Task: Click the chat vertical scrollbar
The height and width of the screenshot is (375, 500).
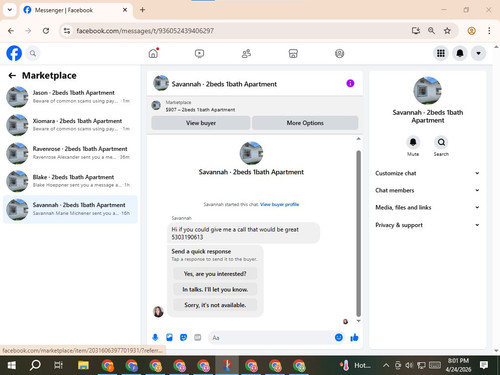Action: (x=359, y=233)
